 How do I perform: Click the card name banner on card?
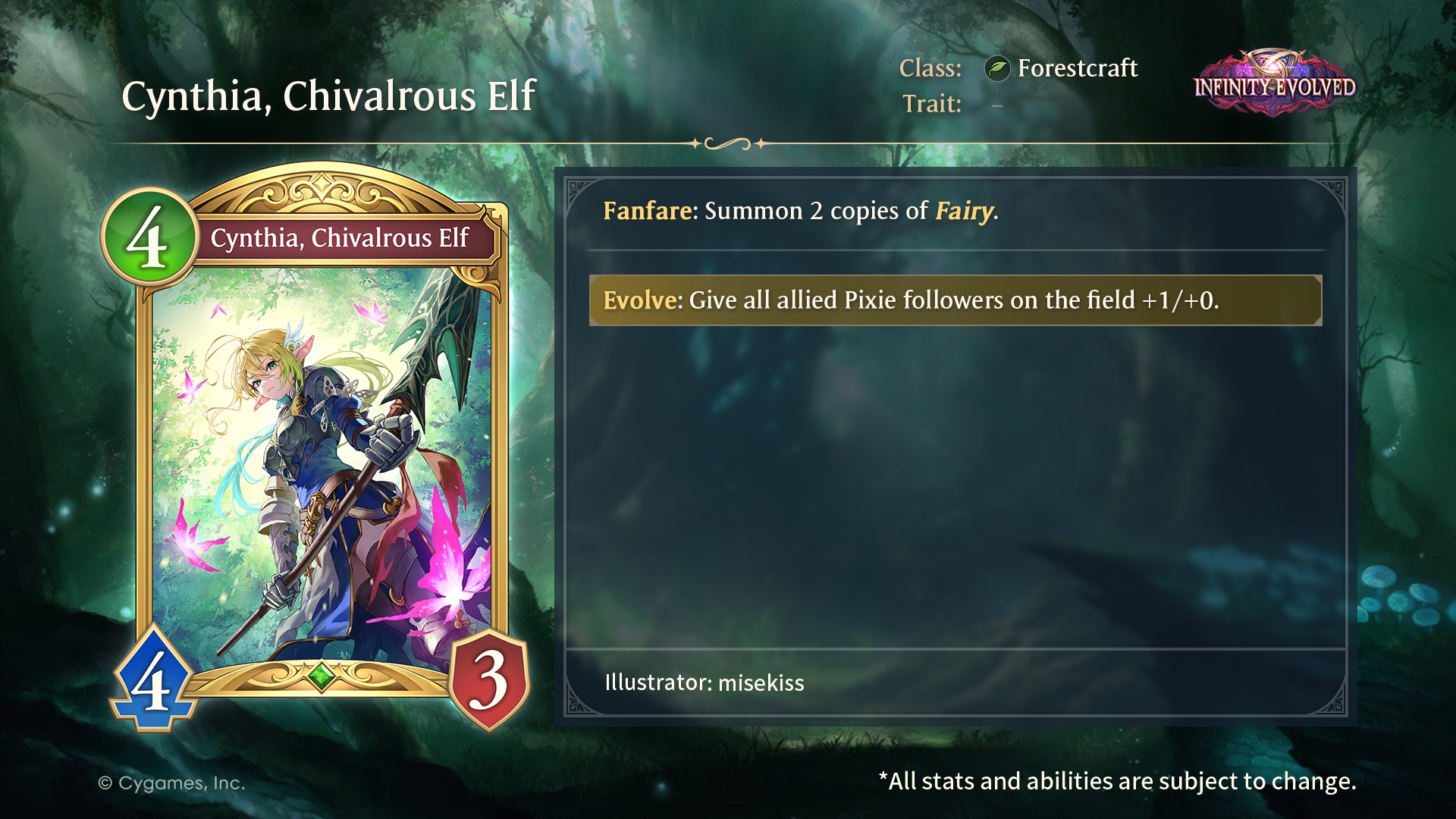[x=341, y=238]
